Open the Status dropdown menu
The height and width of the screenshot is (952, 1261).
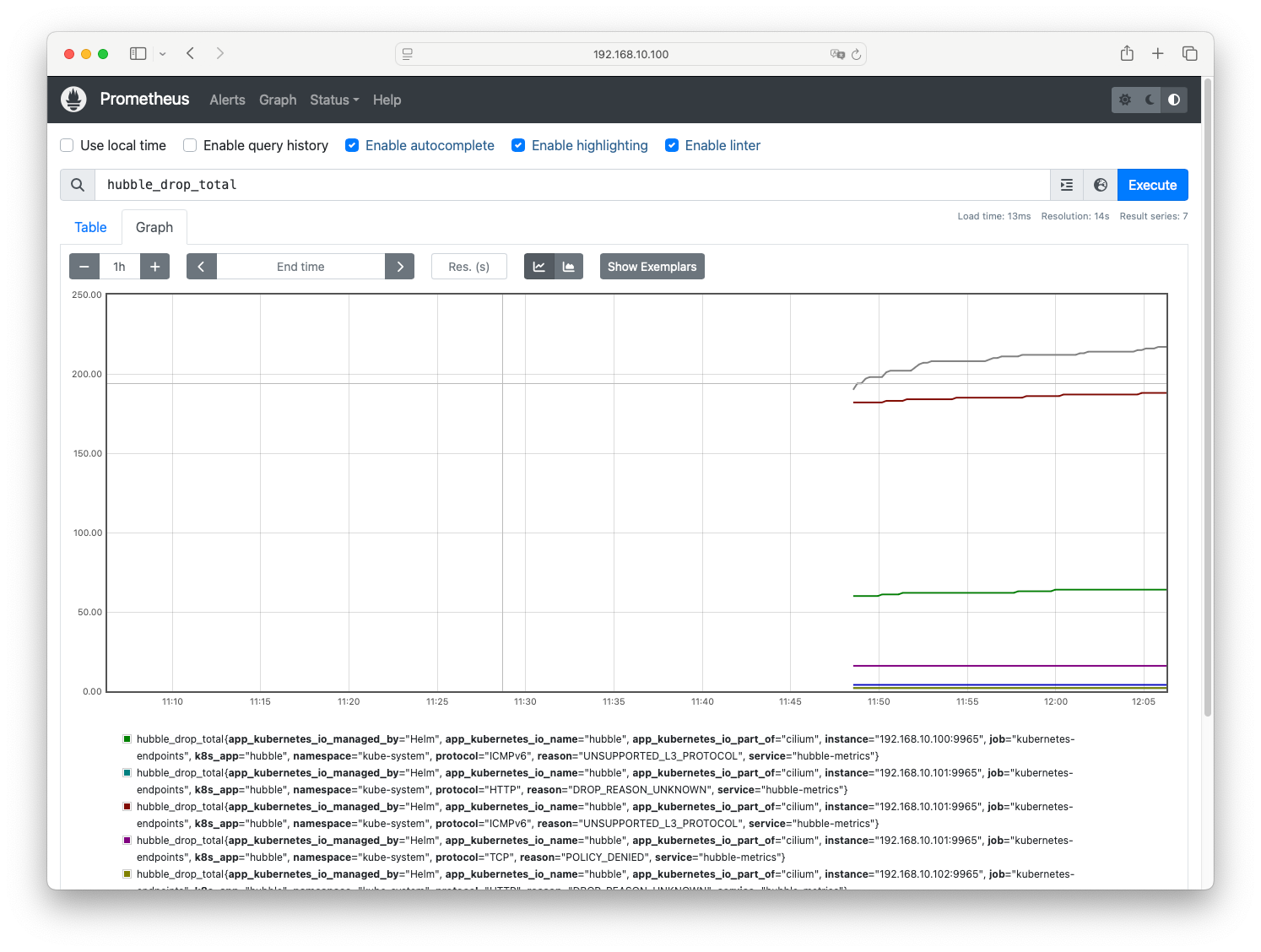(334, 100)
